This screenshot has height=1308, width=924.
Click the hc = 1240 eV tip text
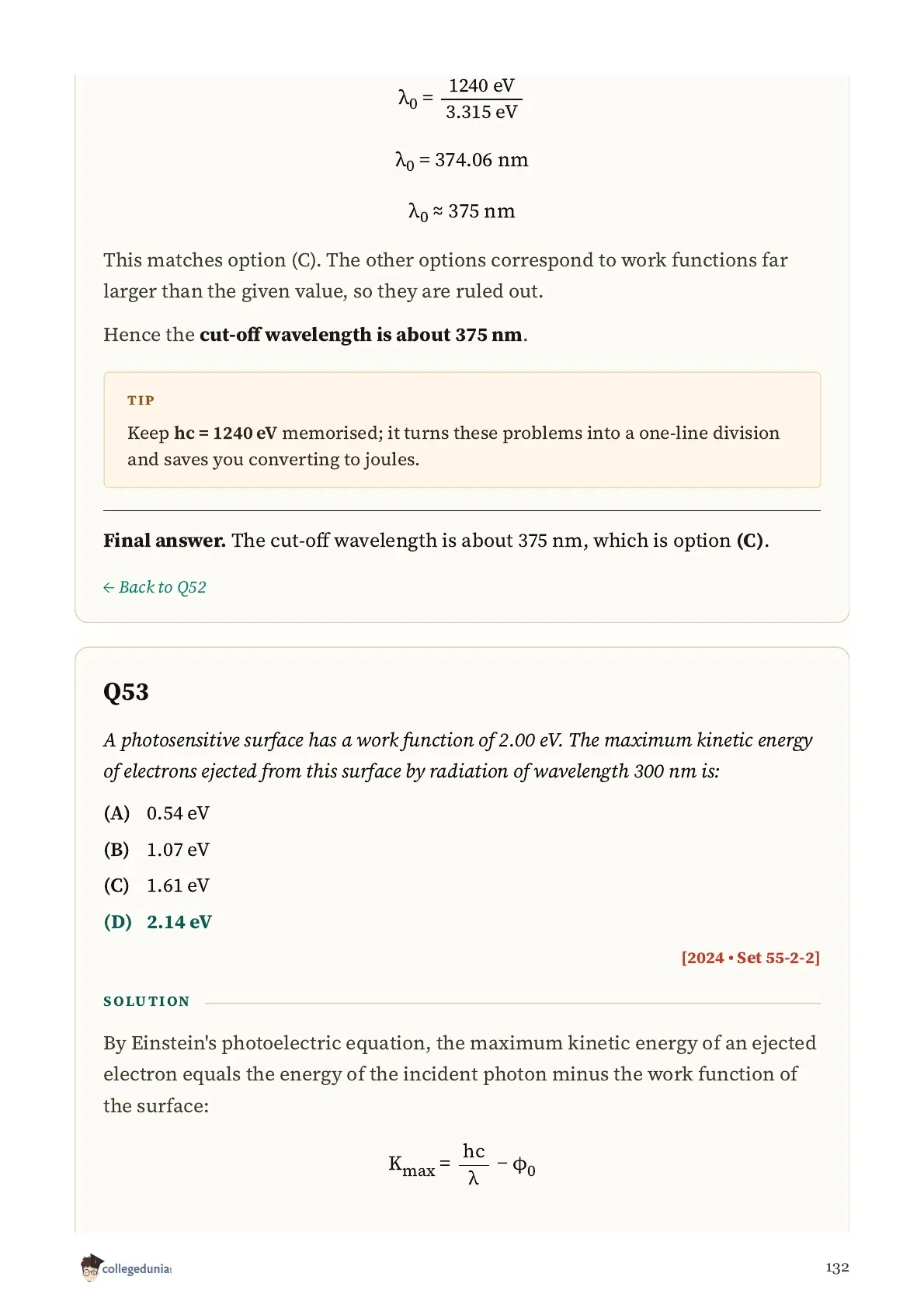coord(225,433)
